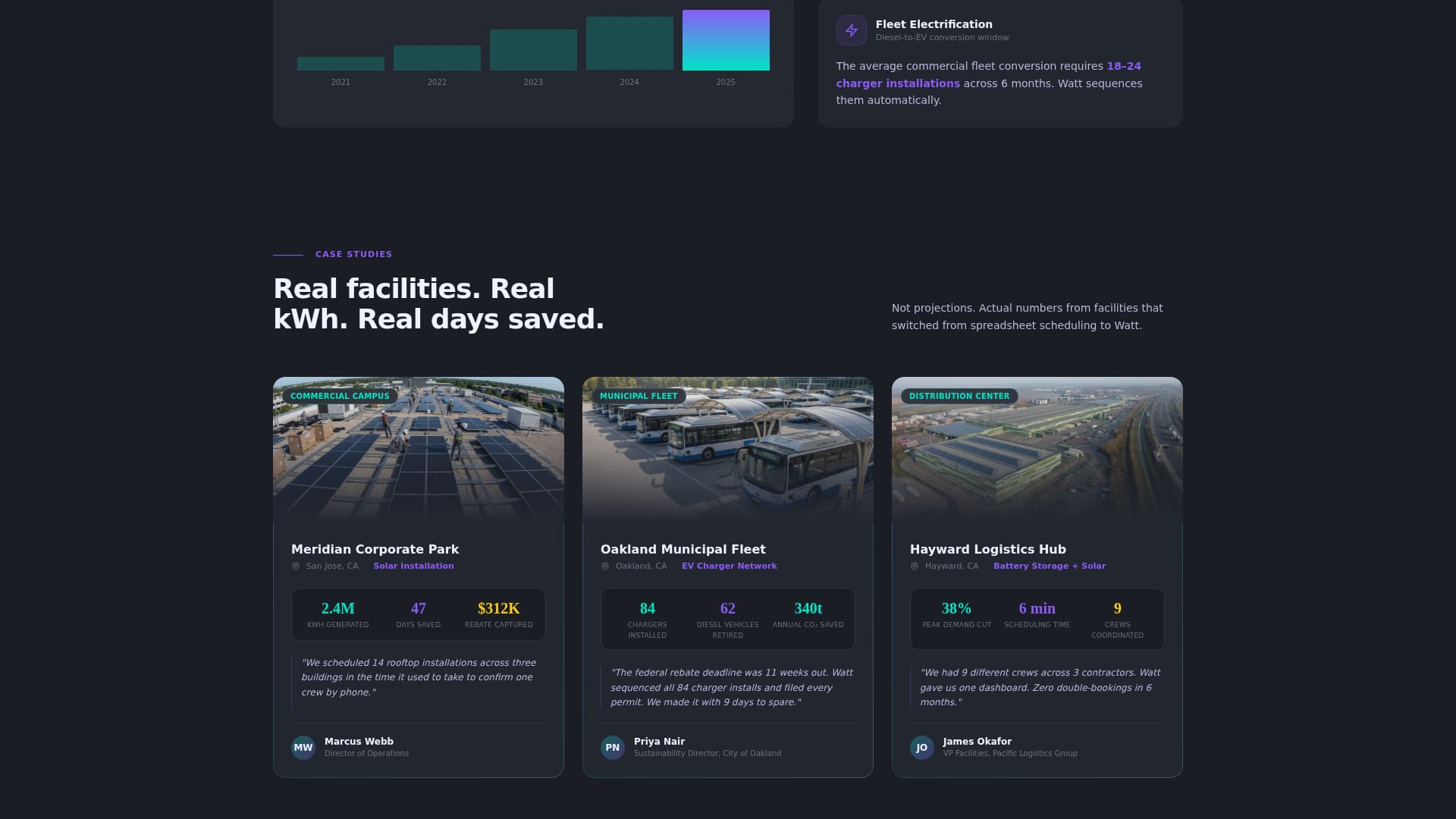This screenshot has height=819, width=1456.
Task: Click the Solar Installation tag
Action: (x=413, y=566)
